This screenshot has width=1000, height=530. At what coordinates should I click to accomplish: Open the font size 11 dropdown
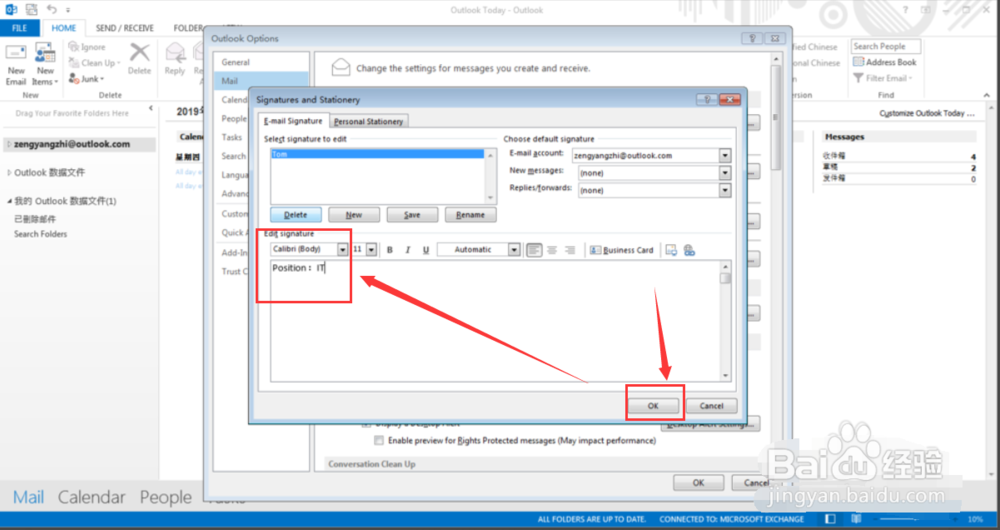(x=371, y=249)
